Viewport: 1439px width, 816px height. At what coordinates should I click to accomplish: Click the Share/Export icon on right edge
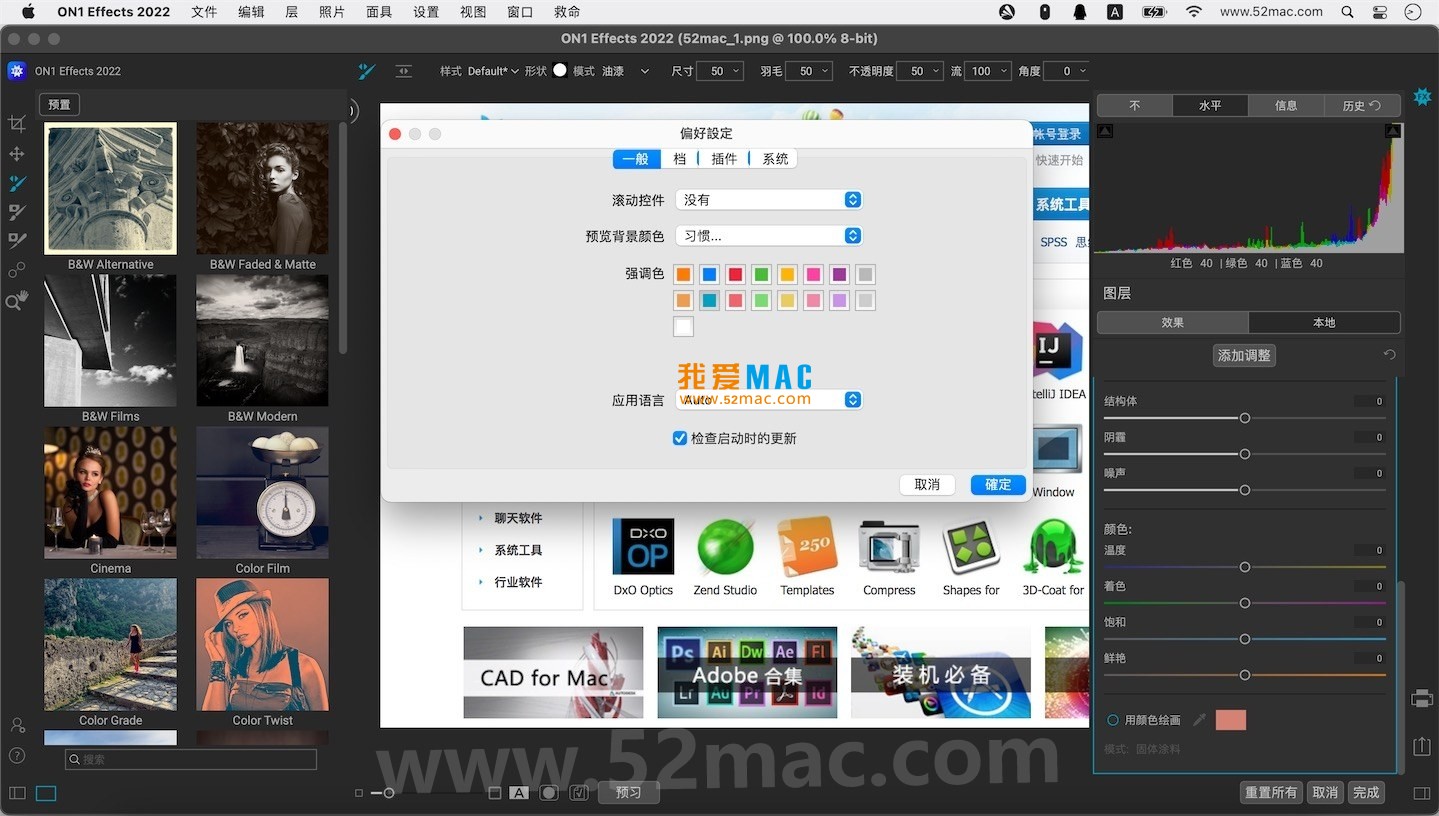pos(1421,746)
